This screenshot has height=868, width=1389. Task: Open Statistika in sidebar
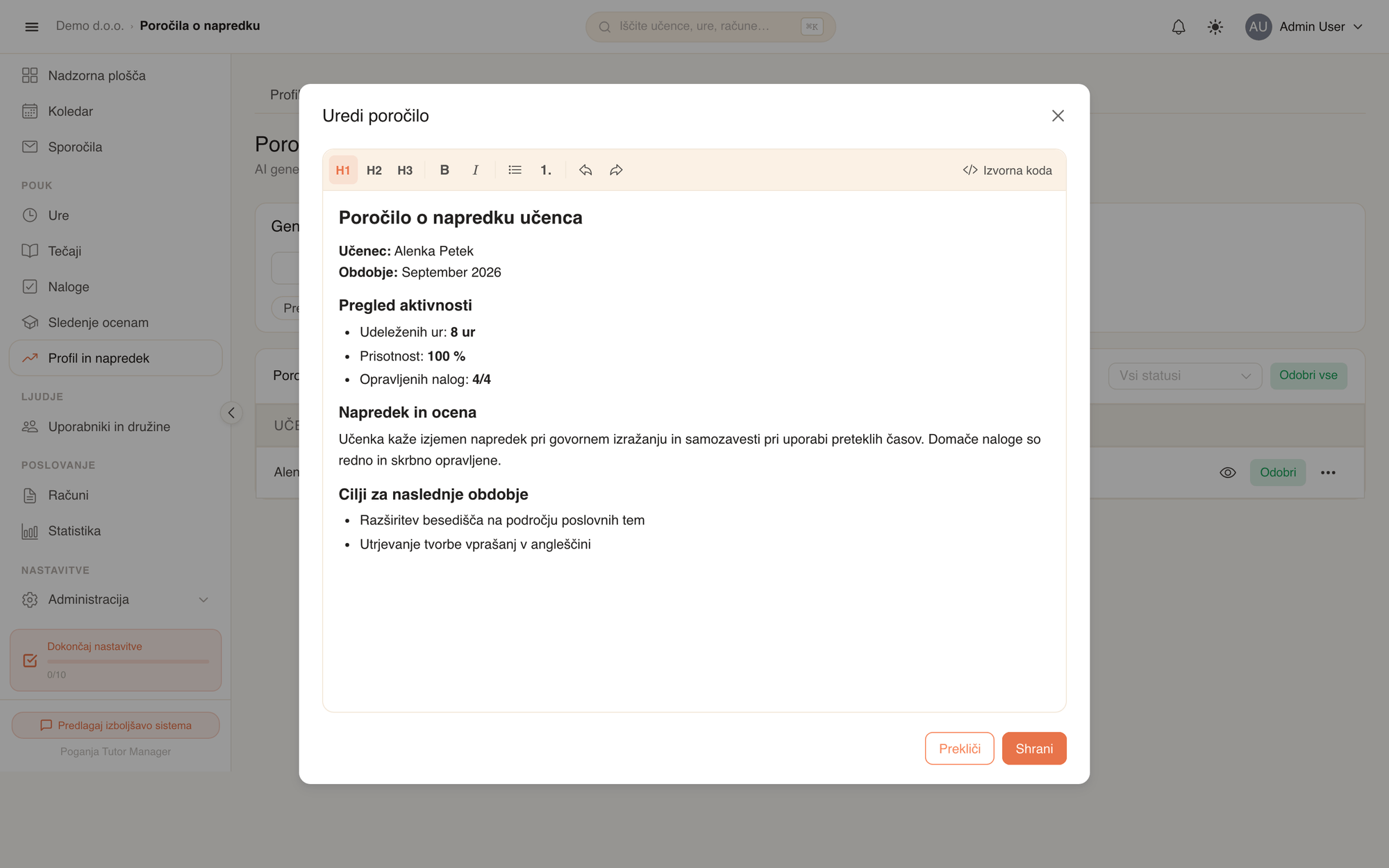click(115, 531)
